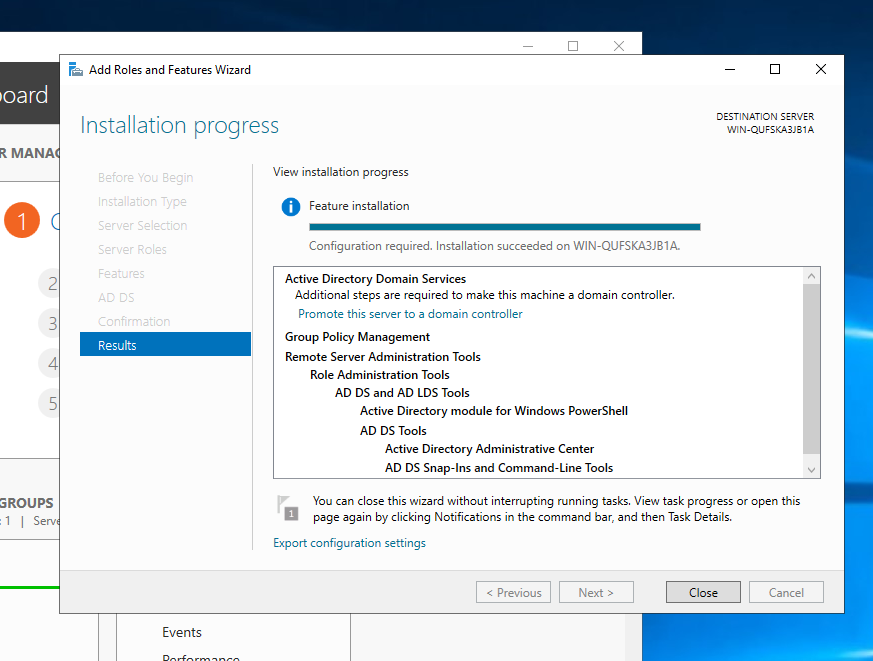Click the Close button in the wizard footer
The height and width of the screenshot is (661, 873).
click(x=703, y=593)
